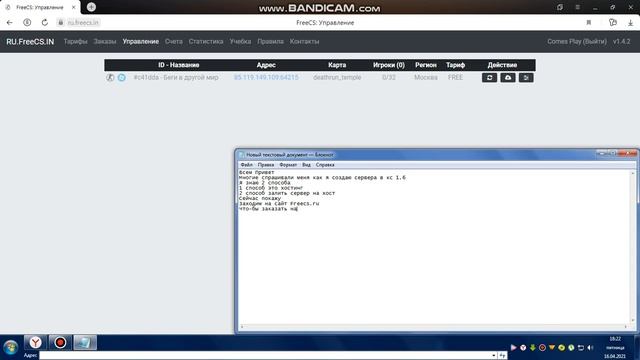Click the map name deathrun_temple
Image resolution: width=640 pixels, height=360 pixels.
click(337, 77)
